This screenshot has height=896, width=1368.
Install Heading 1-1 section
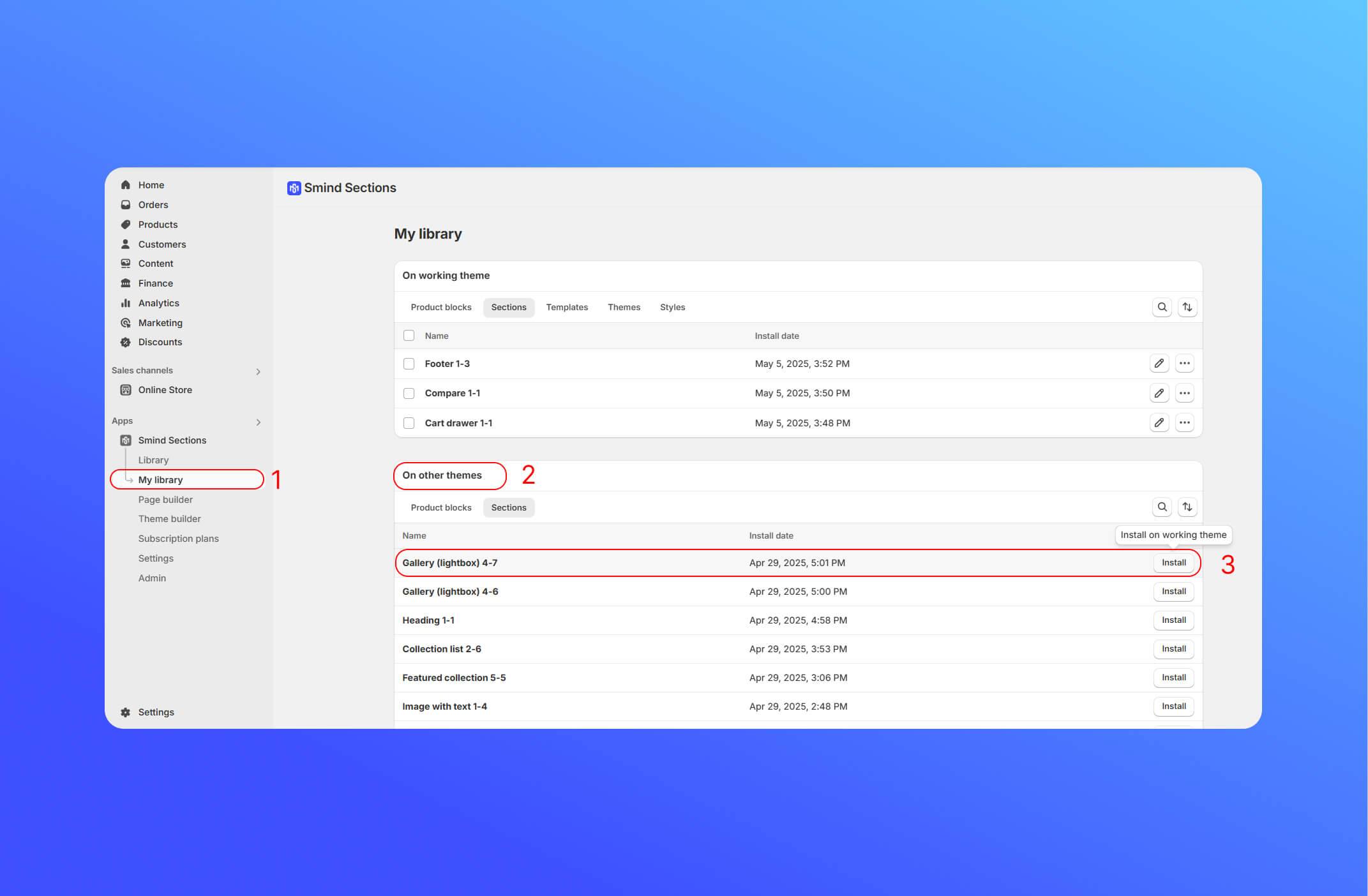click(1173, 620)
